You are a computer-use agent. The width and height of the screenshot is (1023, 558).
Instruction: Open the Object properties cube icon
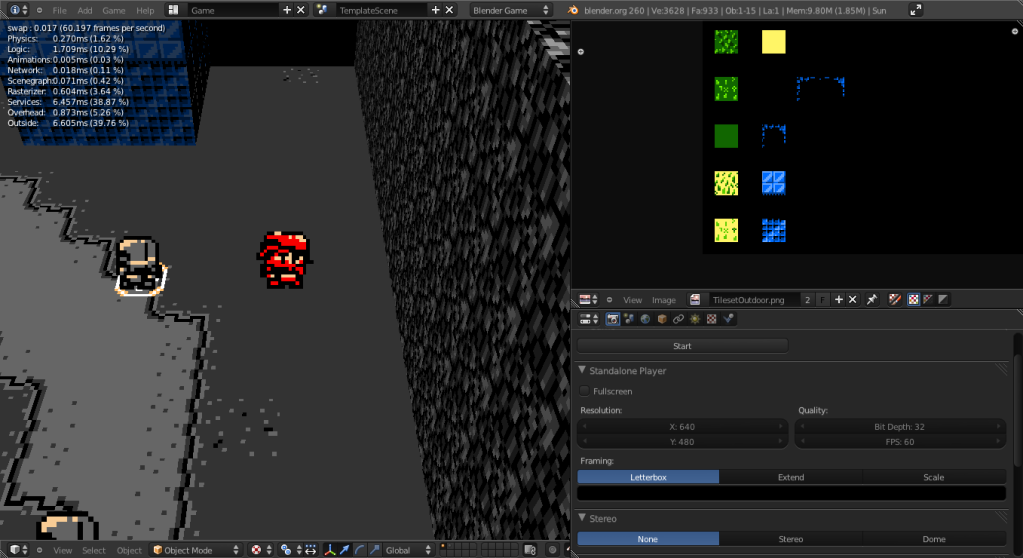tap(661, 319)
